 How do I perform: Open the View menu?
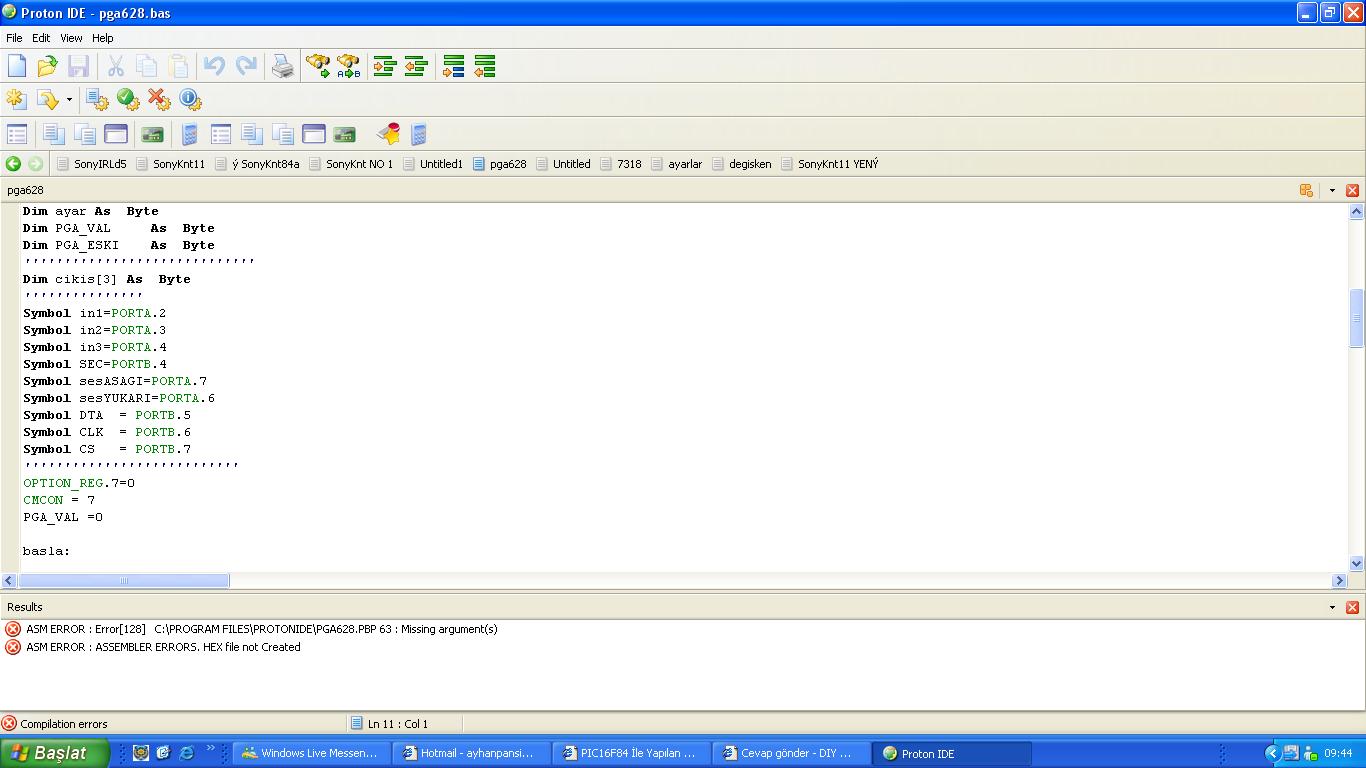[x=71, y=38]
